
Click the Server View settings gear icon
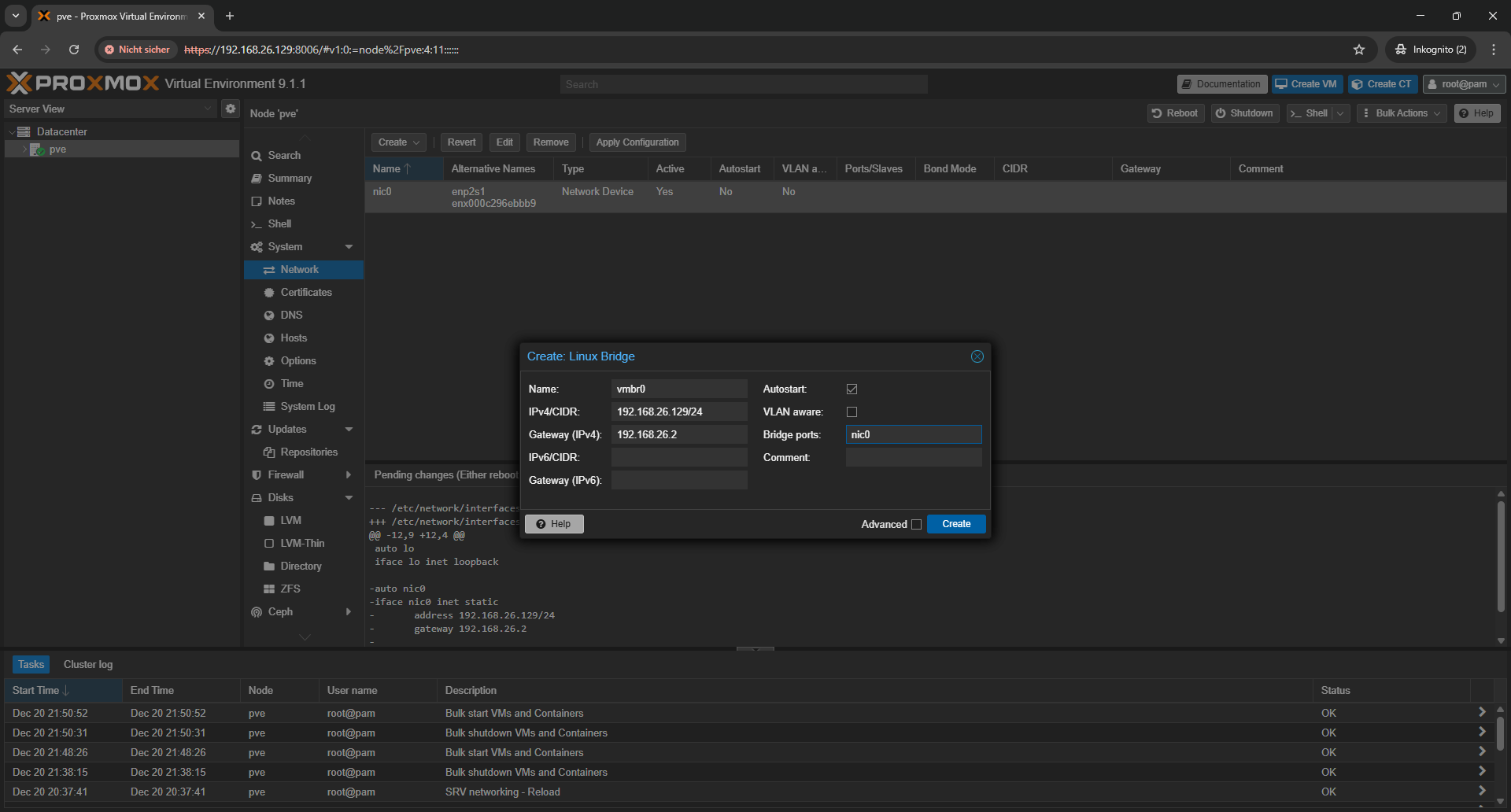[x=231, y=109]
